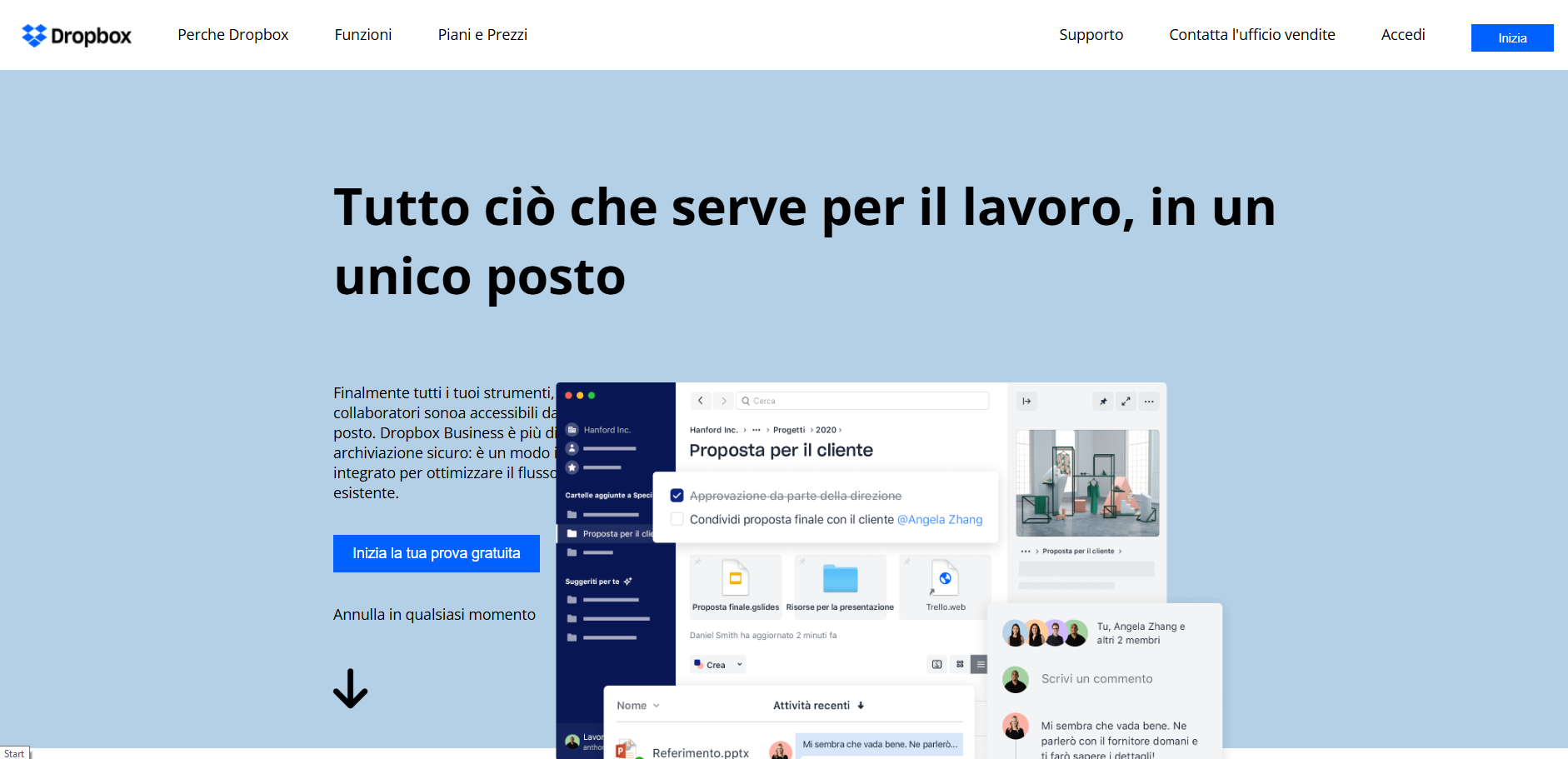Click the scroll-down arrow icon
The height and width of the screenshot is (759, 1568).
tap(350, 688)
